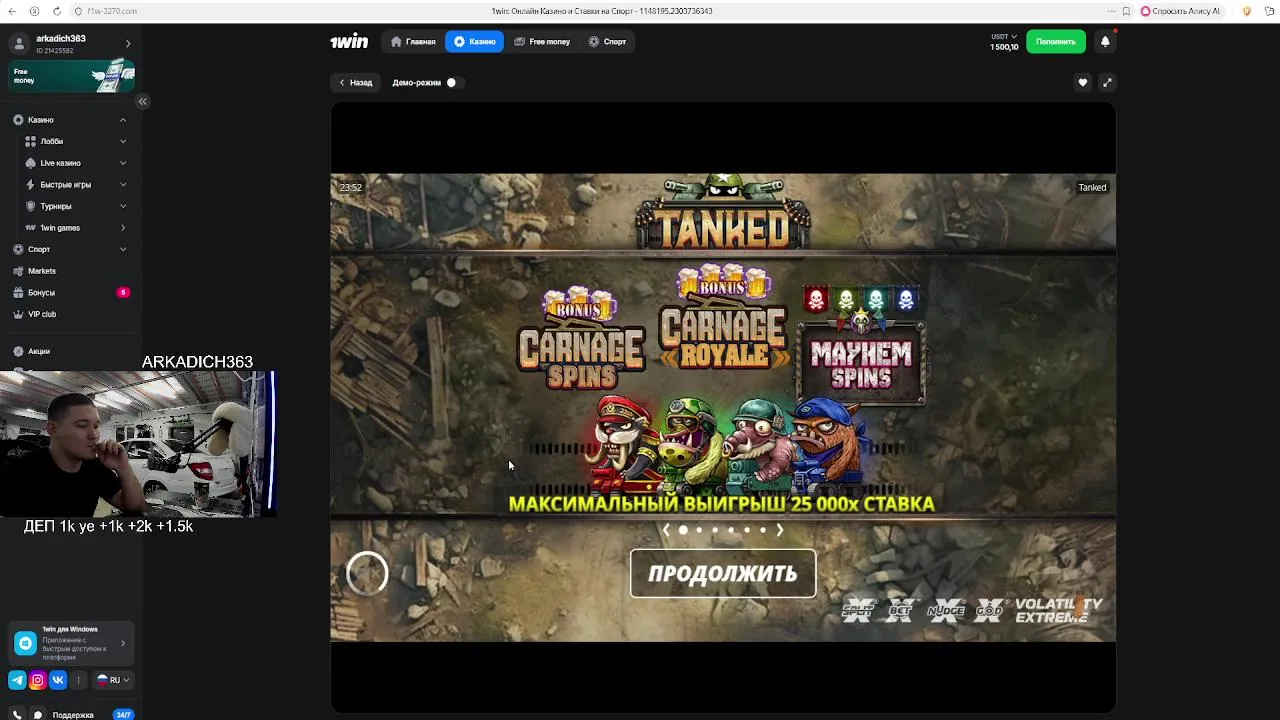The height and width of the screenshot is (720, 1280).
Task: Open the USDT balance currency dropdown
Action: tap(1004, 37)
